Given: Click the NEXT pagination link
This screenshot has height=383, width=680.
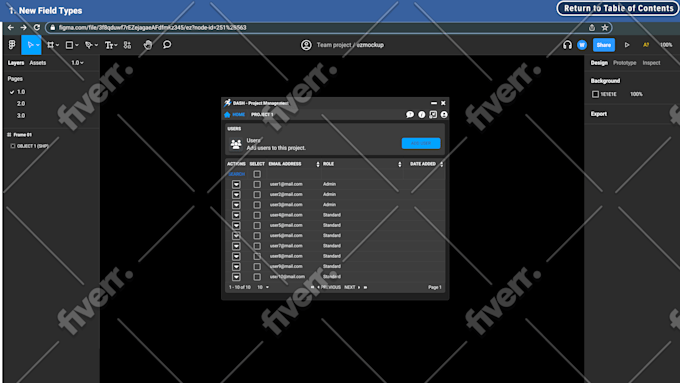Looking at the screenshot, I should pos(350,287).
